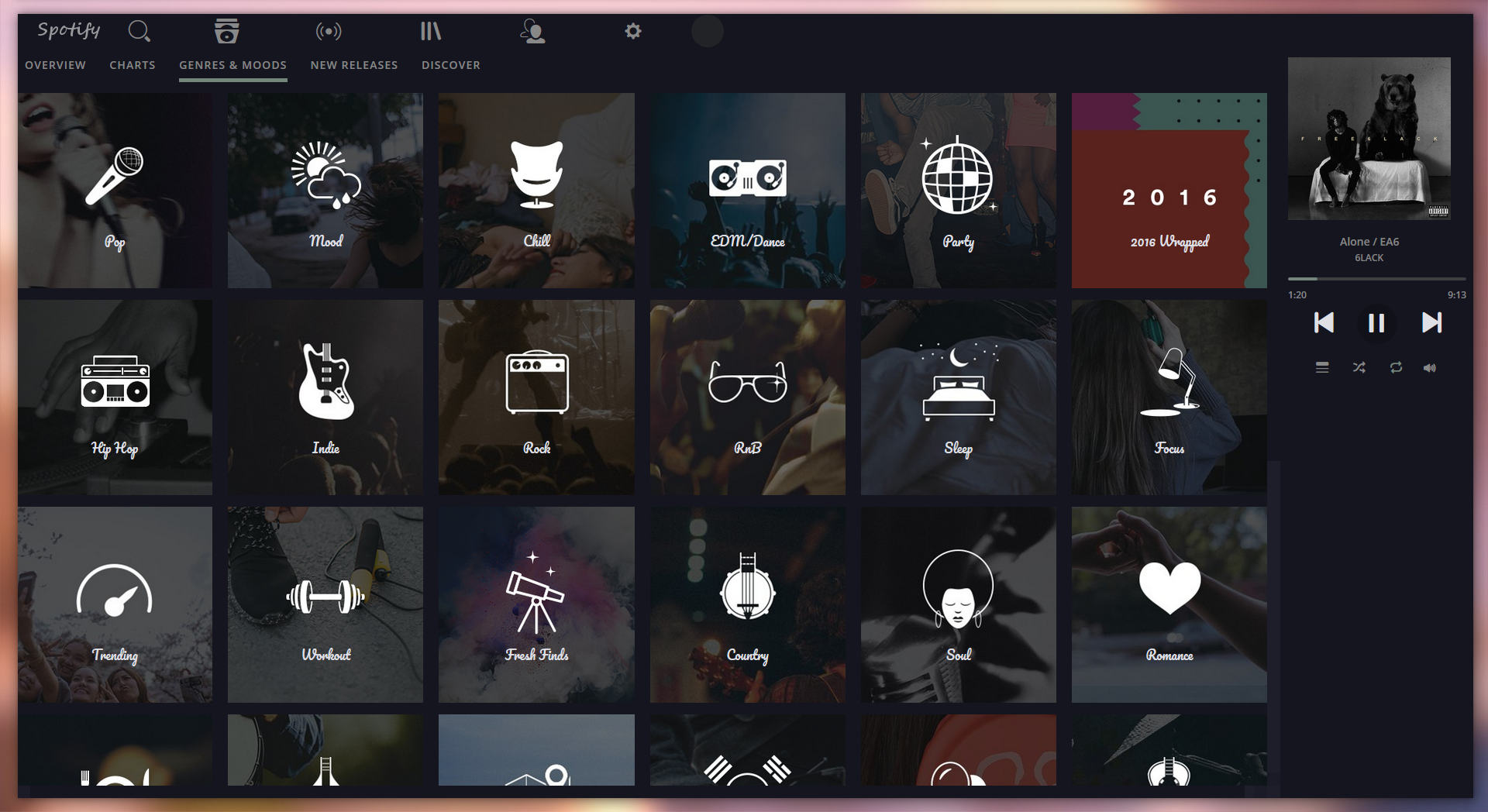Skip to the next track
1488x812 pixels.
pyautogui.click(x=1431, y=324)
